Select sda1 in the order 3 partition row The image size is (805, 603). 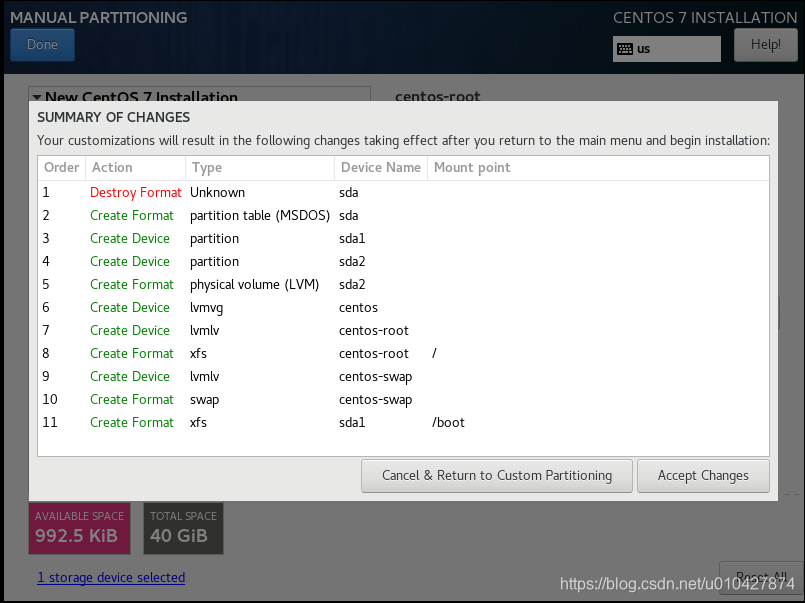(x=352, y=239)
